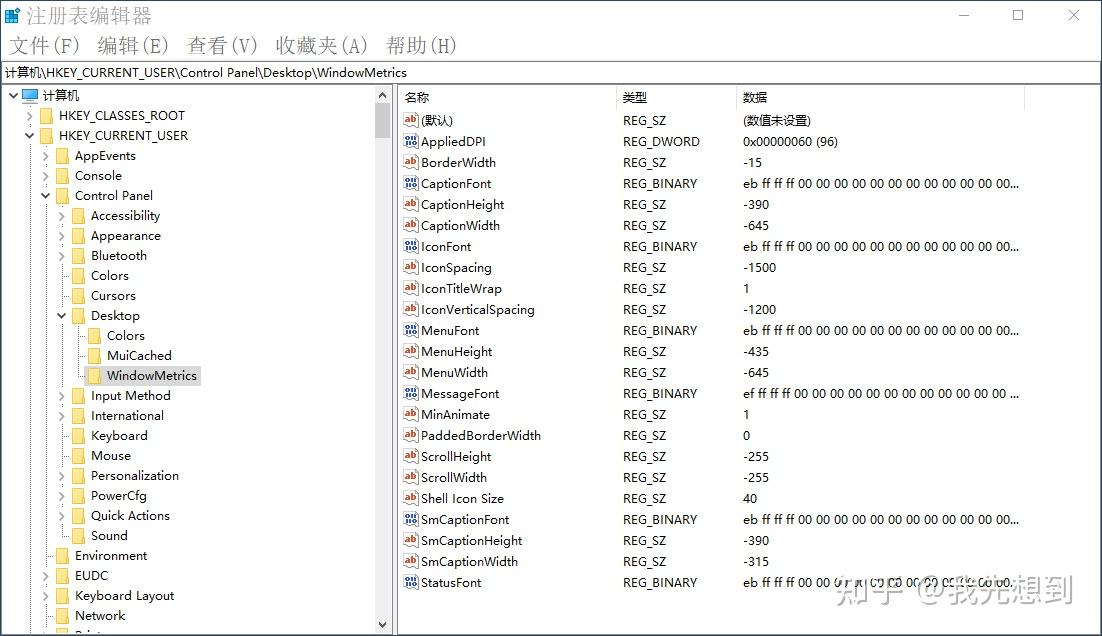Click tree pane scroll up arrow
The image size is (1102, 636).
coord(382,96)
